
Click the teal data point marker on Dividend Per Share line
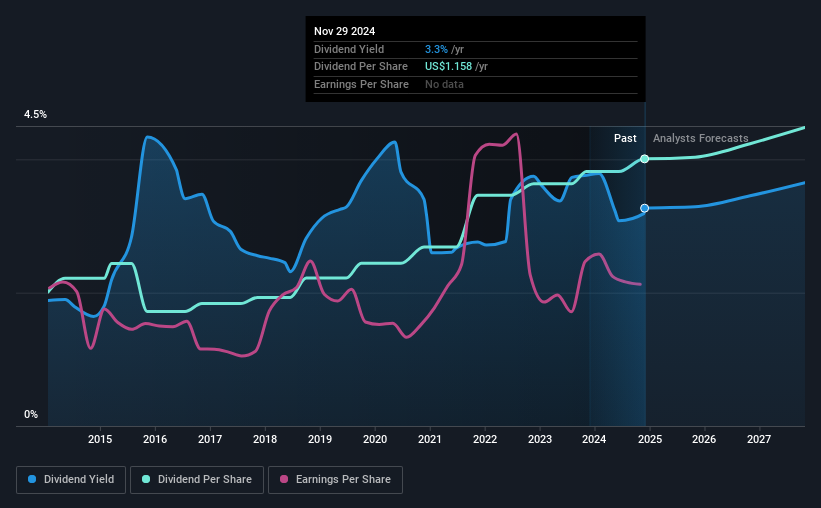[x=645, y=159]
